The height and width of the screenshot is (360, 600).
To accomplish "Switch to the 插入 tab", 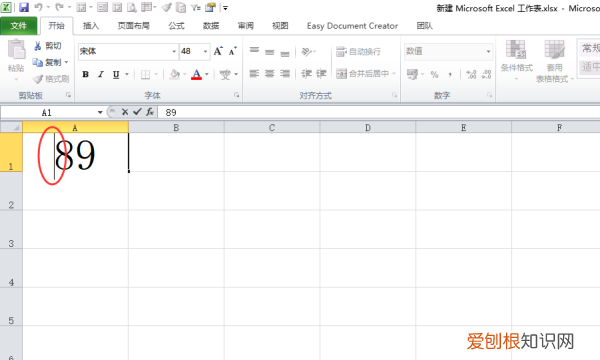I will pos(91,26).
